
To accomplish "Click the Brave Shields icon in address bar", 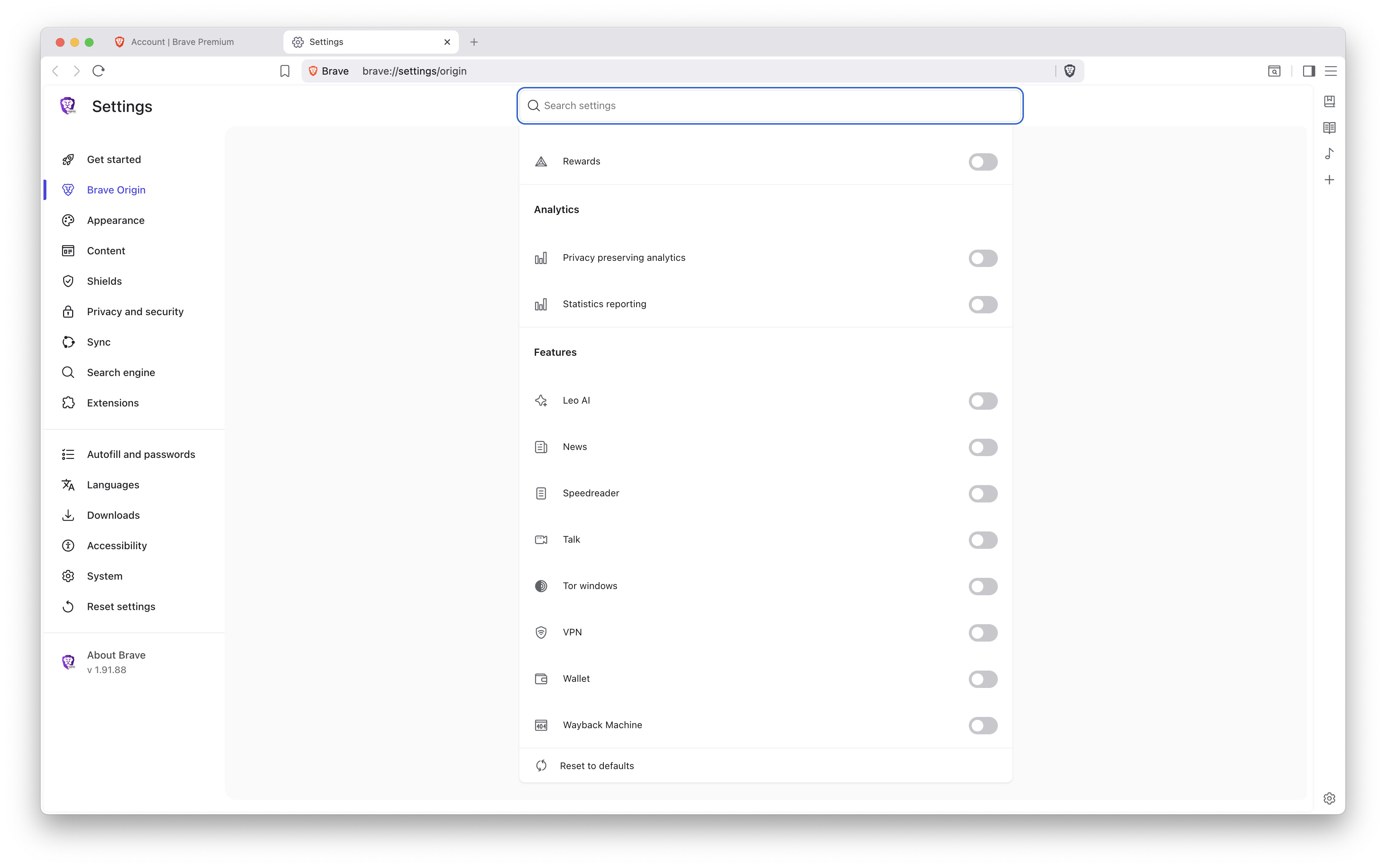I will coord(1069,71).
